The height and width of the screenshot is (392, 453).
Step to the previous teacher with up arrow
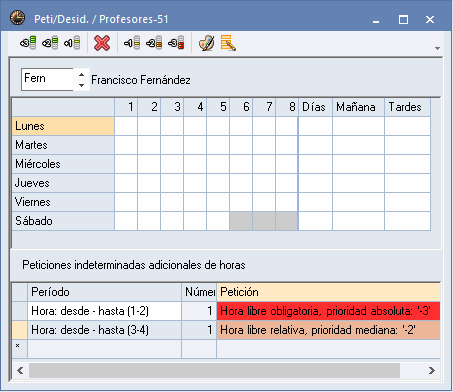click(81, 74)
